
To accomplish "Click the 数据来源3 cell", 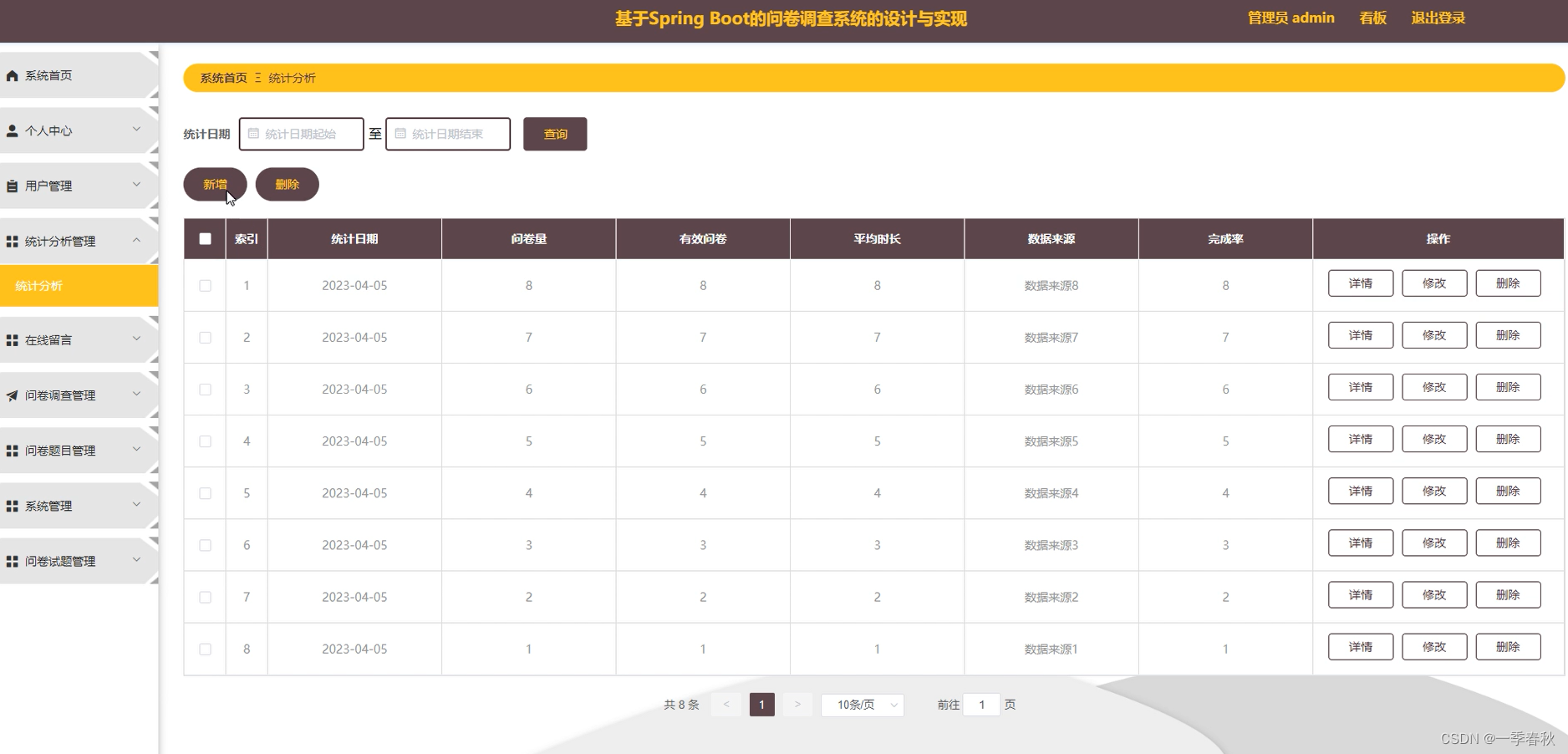I will pyautogui.click(x=1051, y=545).
